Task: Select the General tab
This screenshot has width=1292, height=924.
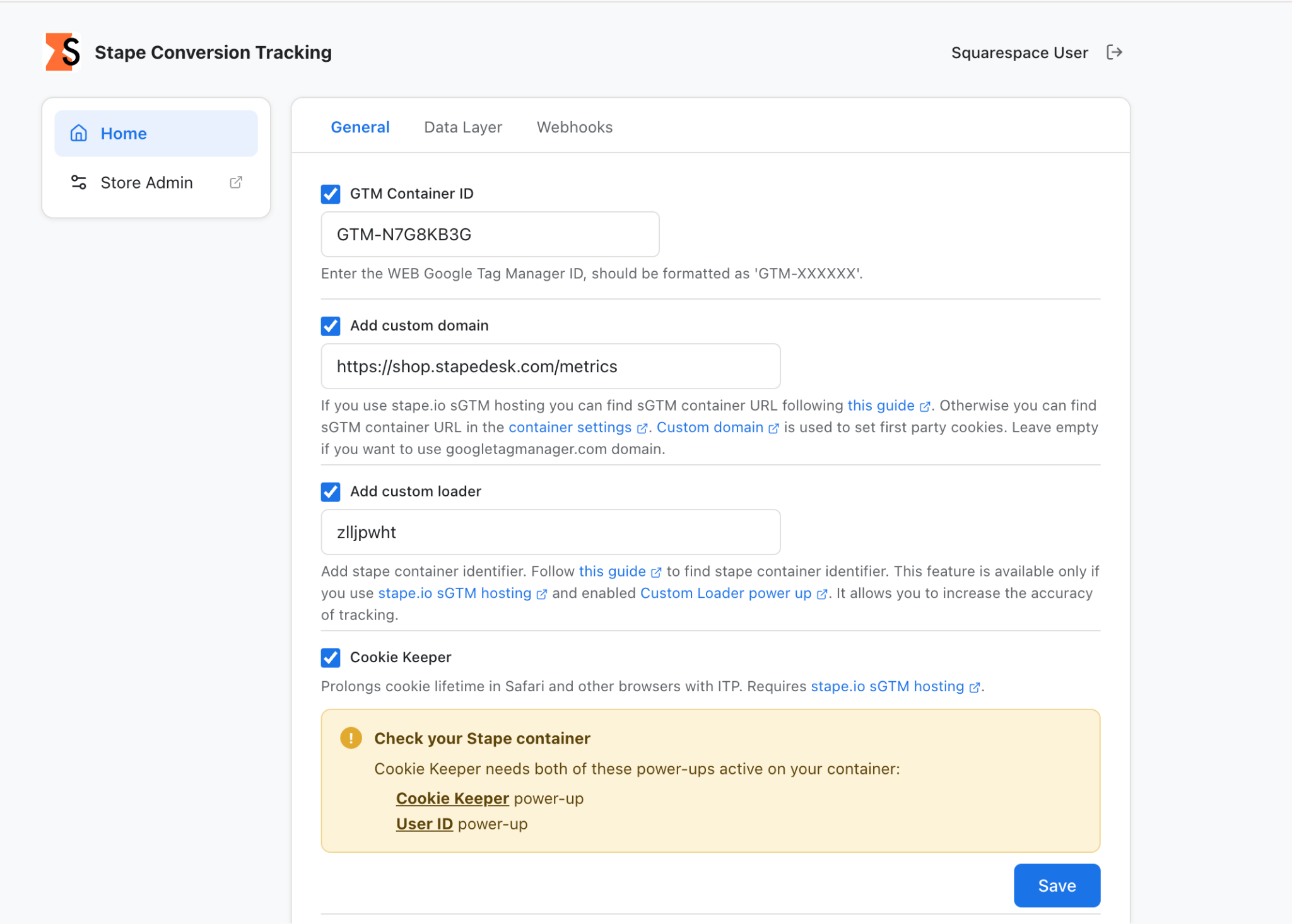Action: (x=360, y=127)
